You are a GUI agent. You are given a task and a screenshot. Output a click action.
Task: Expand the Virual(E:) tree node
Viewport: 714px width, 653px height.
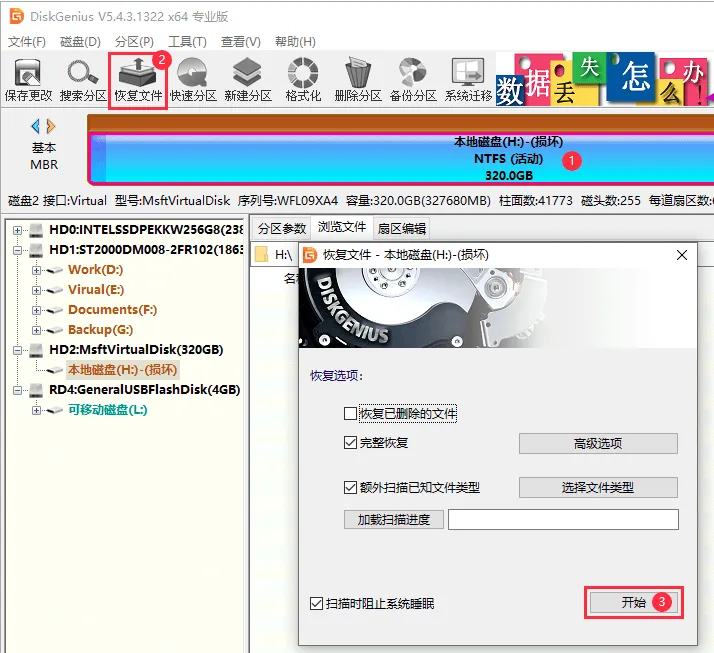(x=36, y=291)
